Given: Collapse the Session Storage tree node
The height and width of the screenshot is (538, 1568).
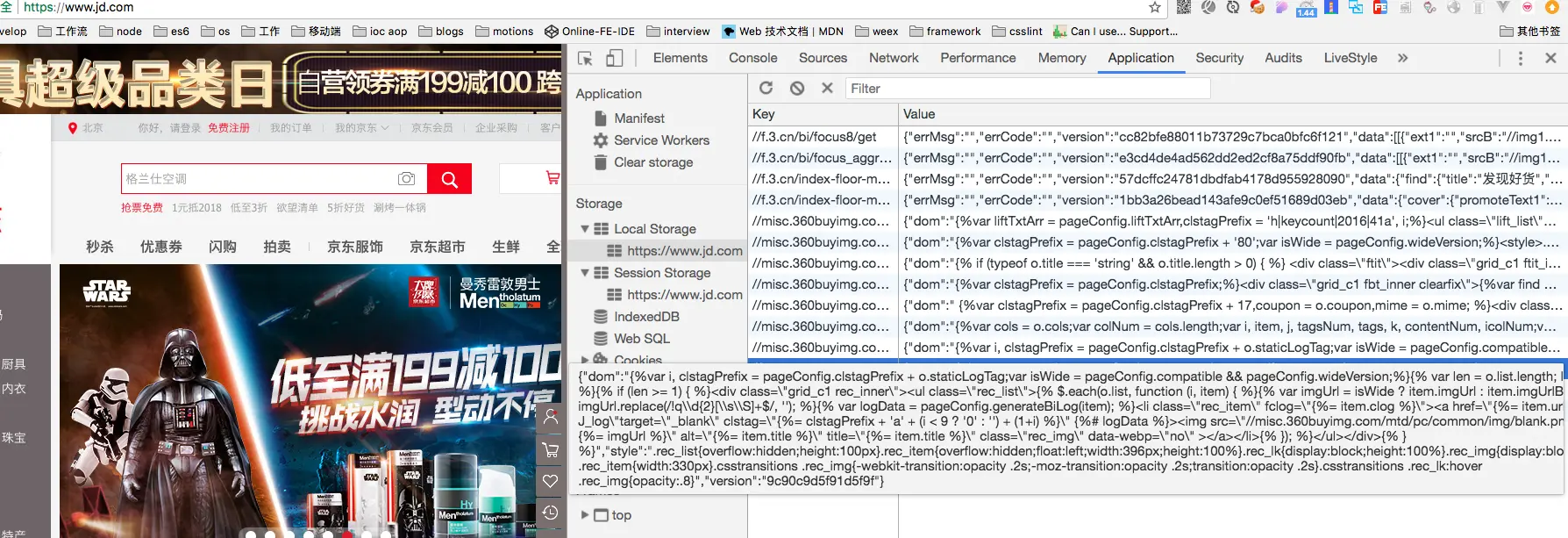Looking at the screenshot, I should 585,273.
